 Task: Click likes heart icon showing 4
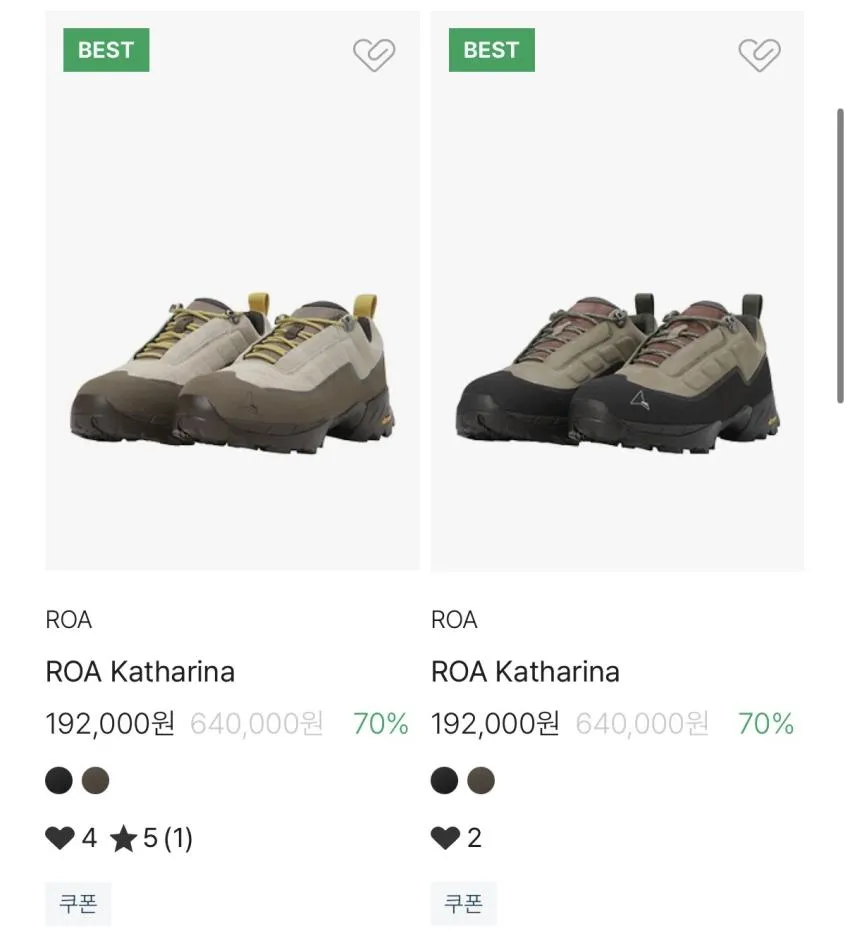tap(60, 838)
